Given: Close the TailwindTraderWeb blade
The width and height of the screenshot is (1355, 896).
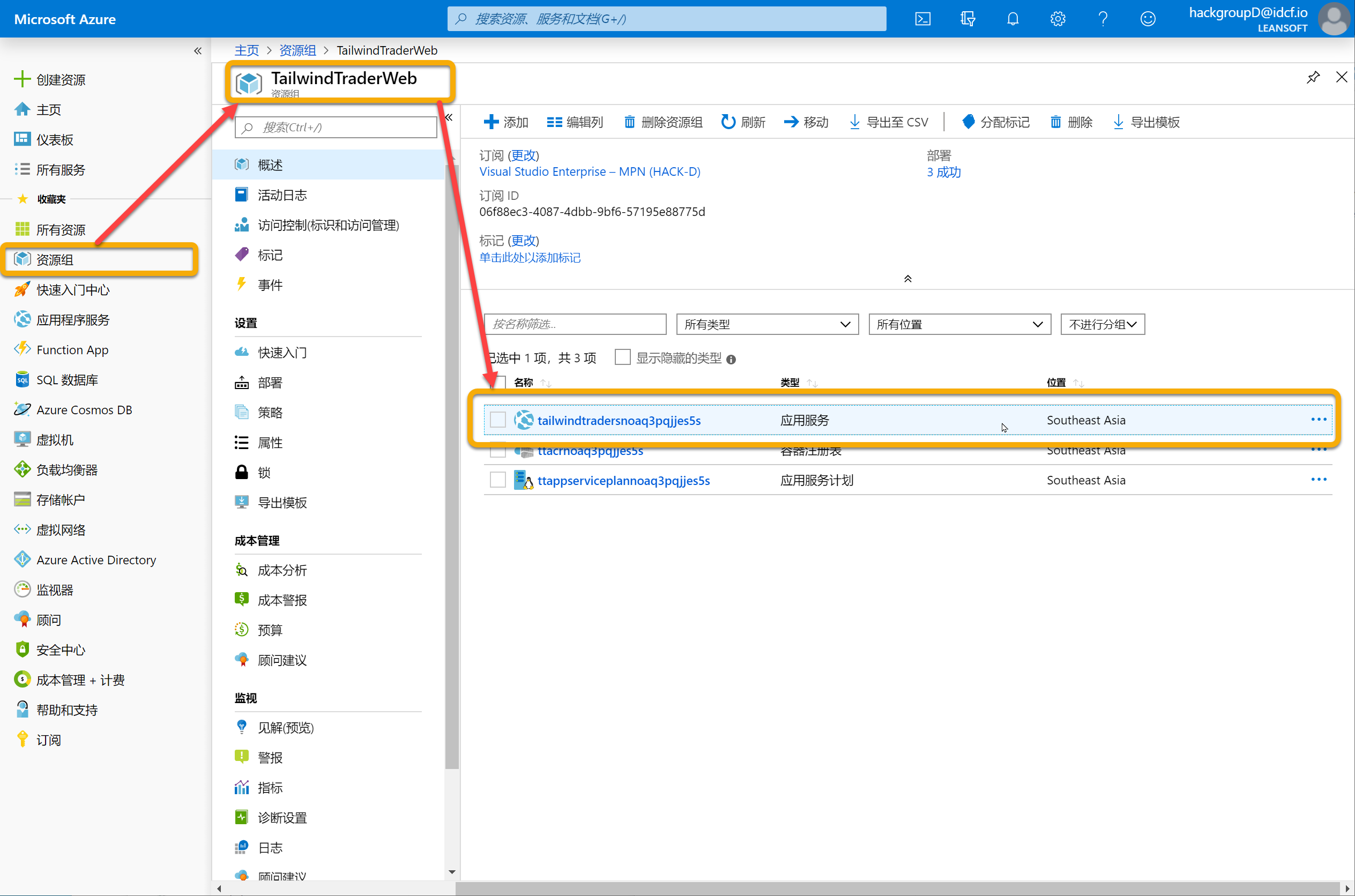Looking at the screenshot, I should 1341,77.
